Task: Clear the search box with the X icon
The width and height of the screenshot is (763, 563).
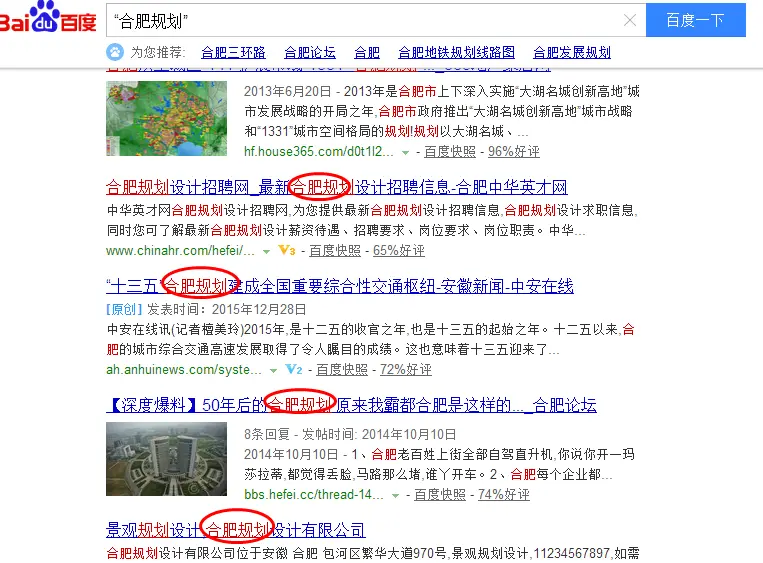Action: (x=630, y=20)
